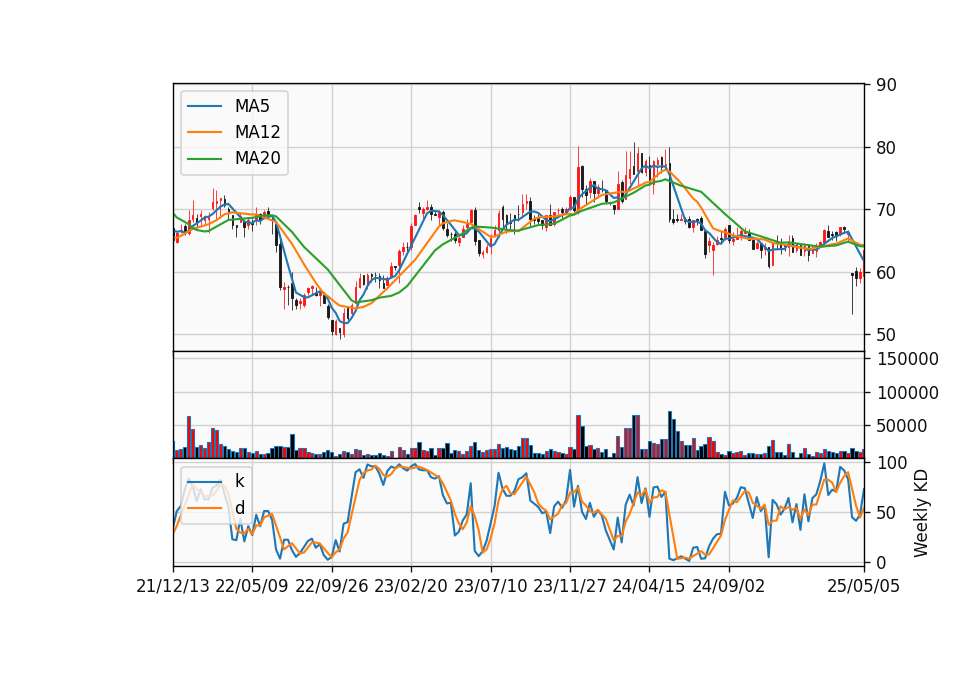Click the KD axis label 50
The height and width of the screenshot is (690, 960).
(886, 513)
